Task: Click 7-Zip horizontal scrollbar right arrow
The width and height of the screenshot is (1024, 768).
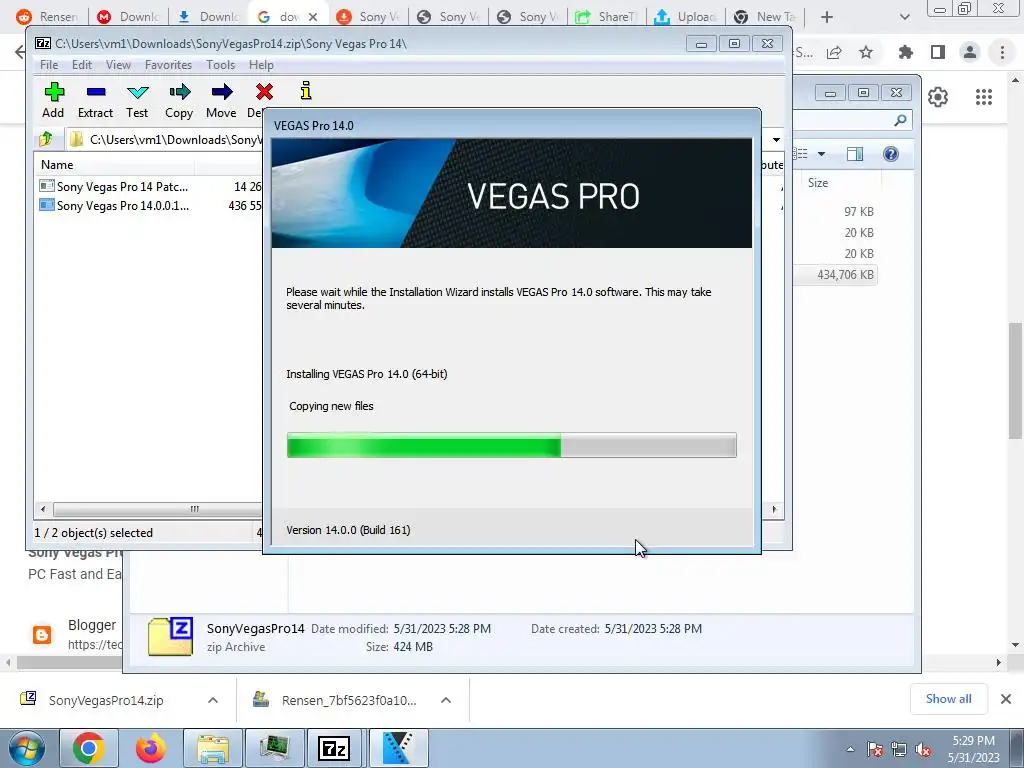Action: click(x=775, y=509)
